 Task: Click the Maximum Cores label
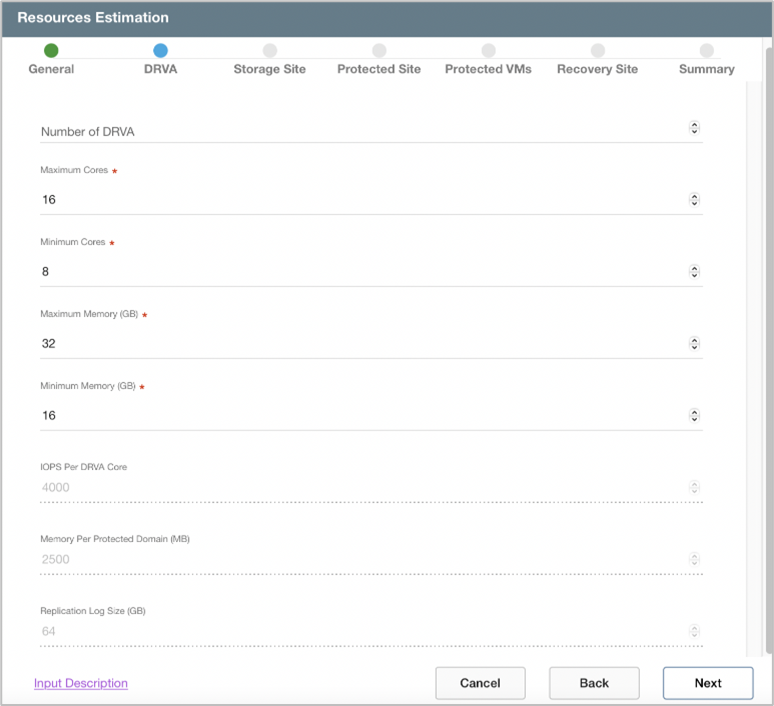point(74,170)
